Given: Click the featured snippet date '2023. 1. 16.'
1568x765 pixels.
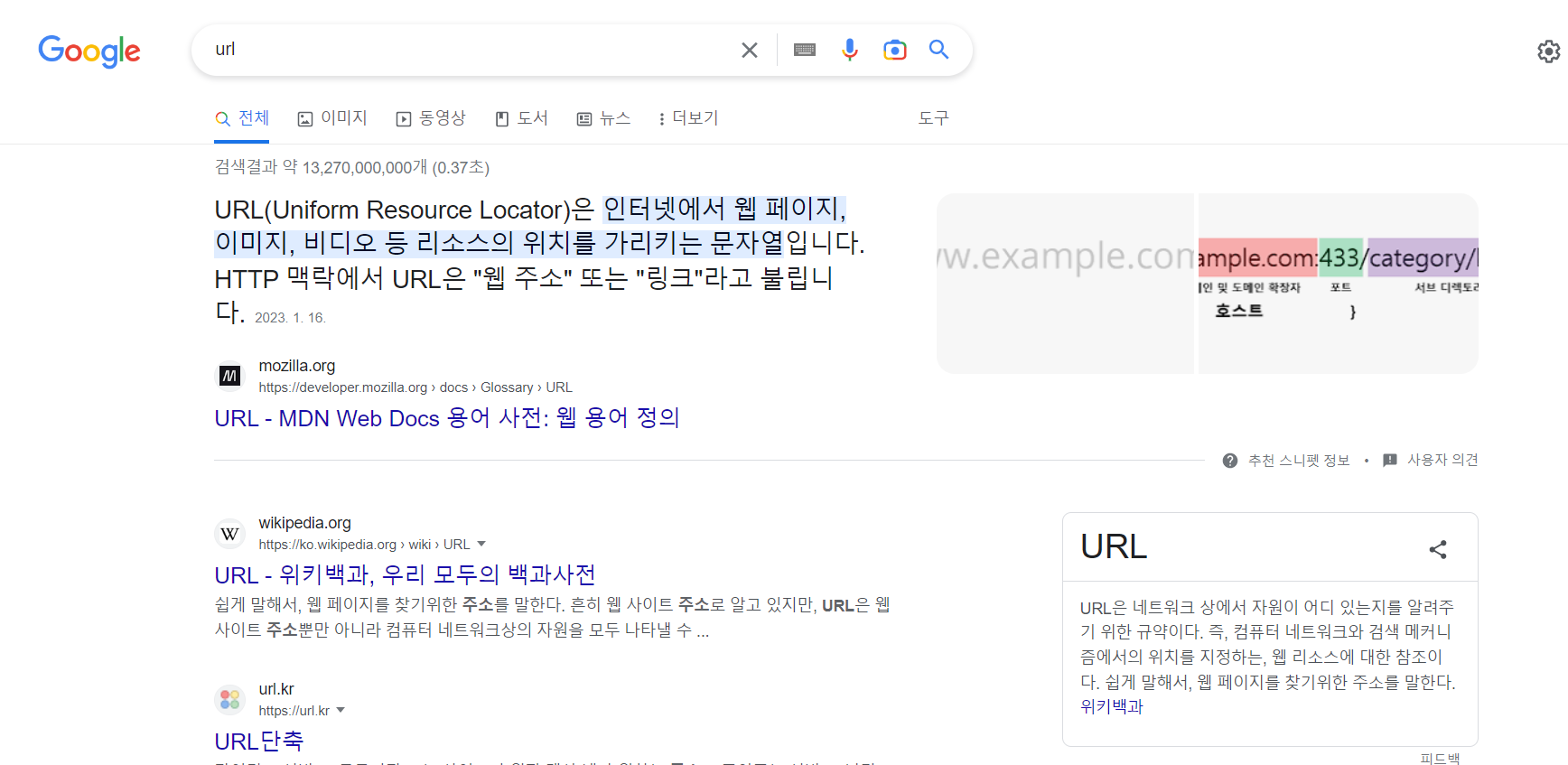Looking at the screenshot, I should point(290,318).
